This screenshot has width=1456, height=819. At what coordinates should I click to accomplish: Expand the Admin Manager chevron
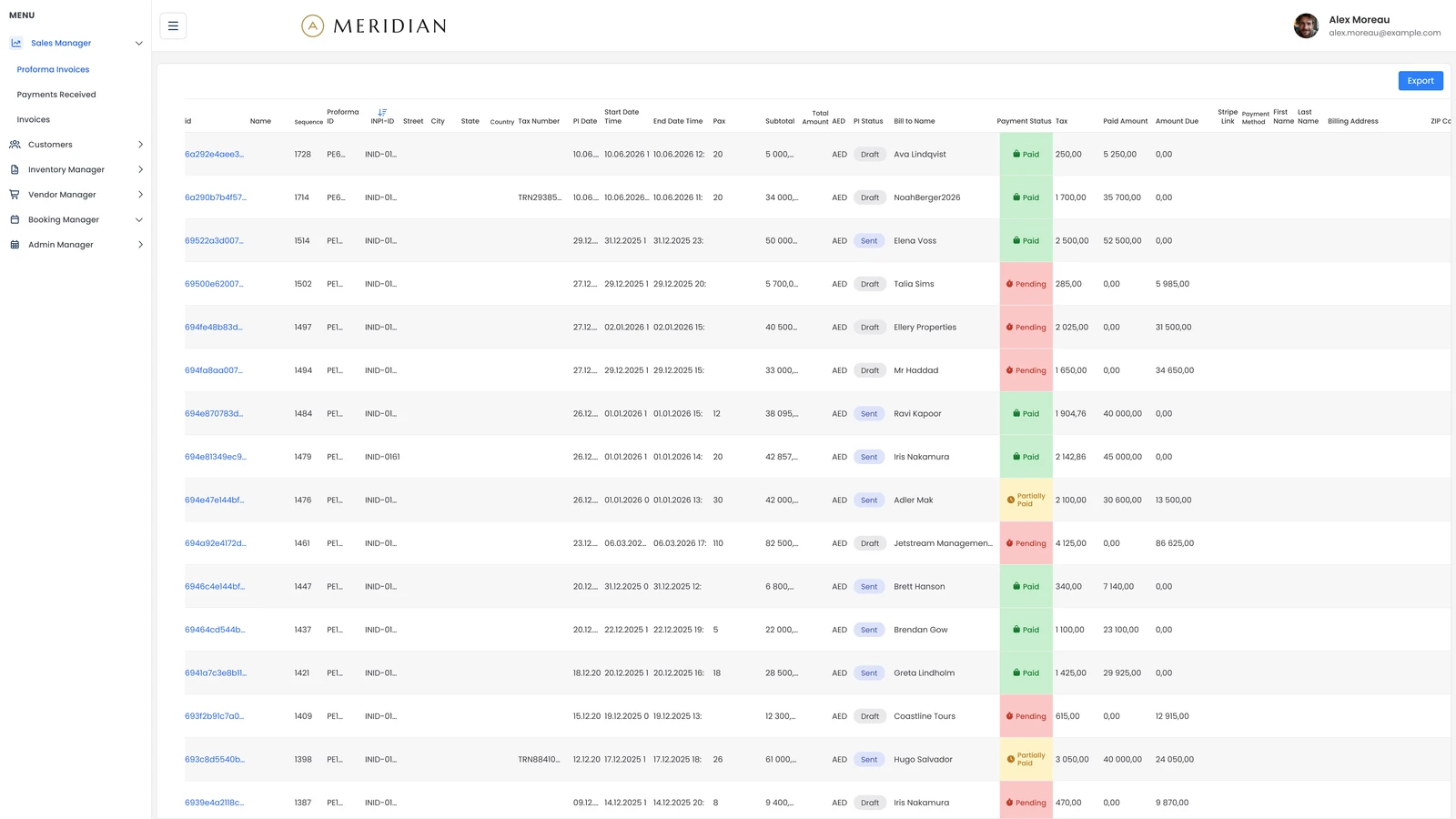coord(140,245)
